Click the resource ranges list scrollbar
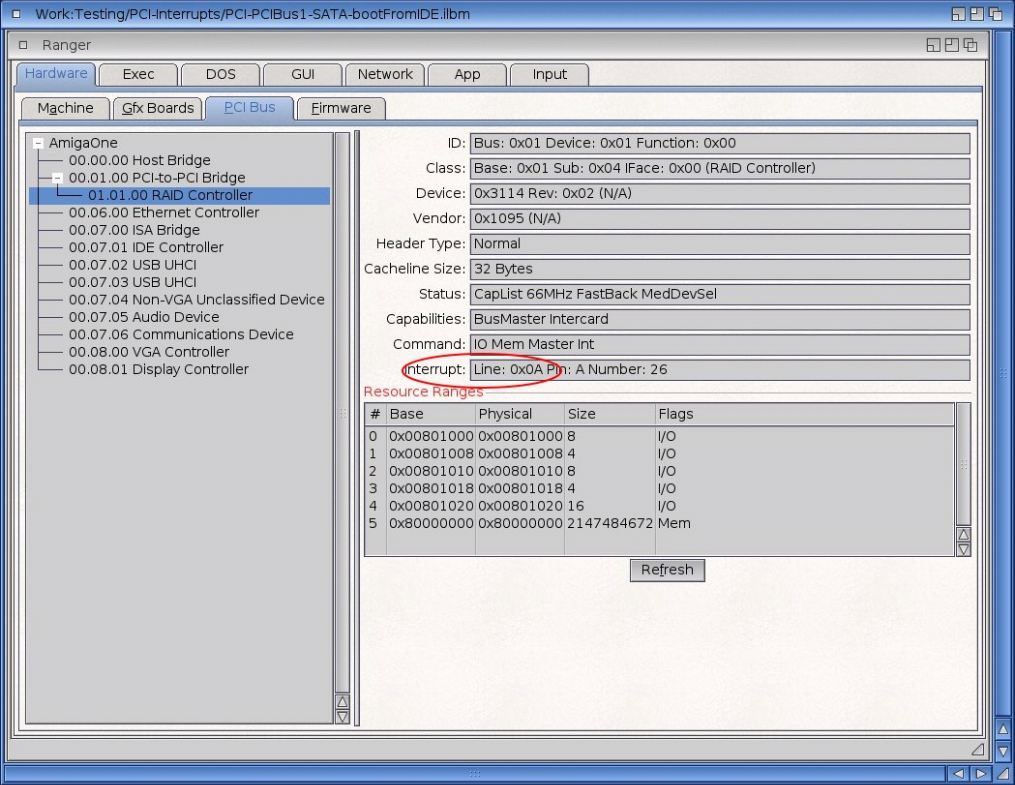The image size is (1015, 785). point(963,464)
